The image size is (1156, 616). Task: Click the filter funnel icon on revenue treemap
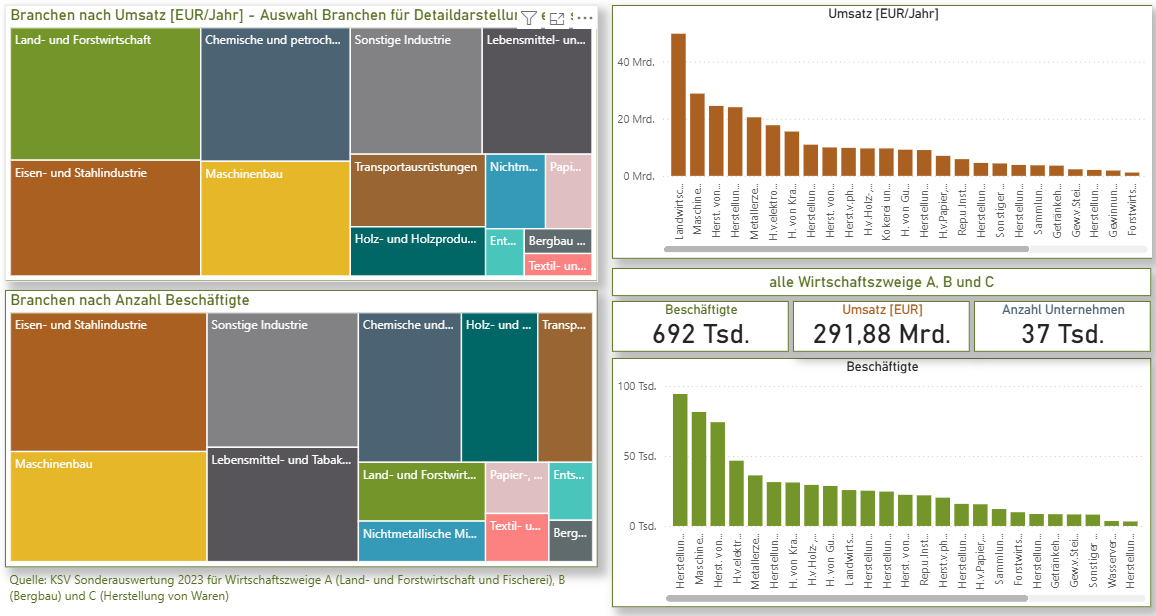(x=530, y=18)
